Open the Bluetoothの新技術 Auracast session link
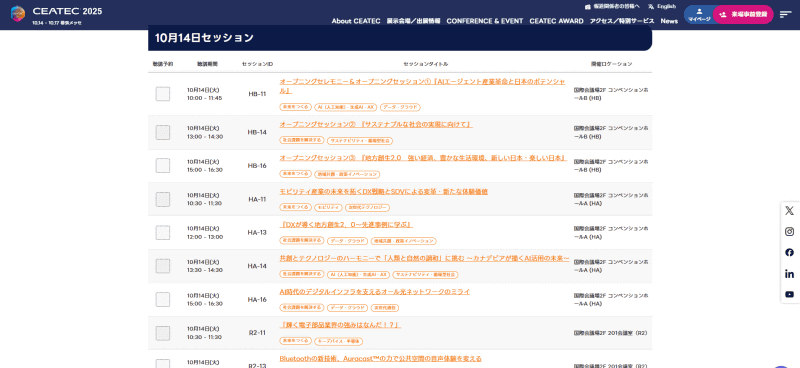The image size is (800, 368). 380,359
